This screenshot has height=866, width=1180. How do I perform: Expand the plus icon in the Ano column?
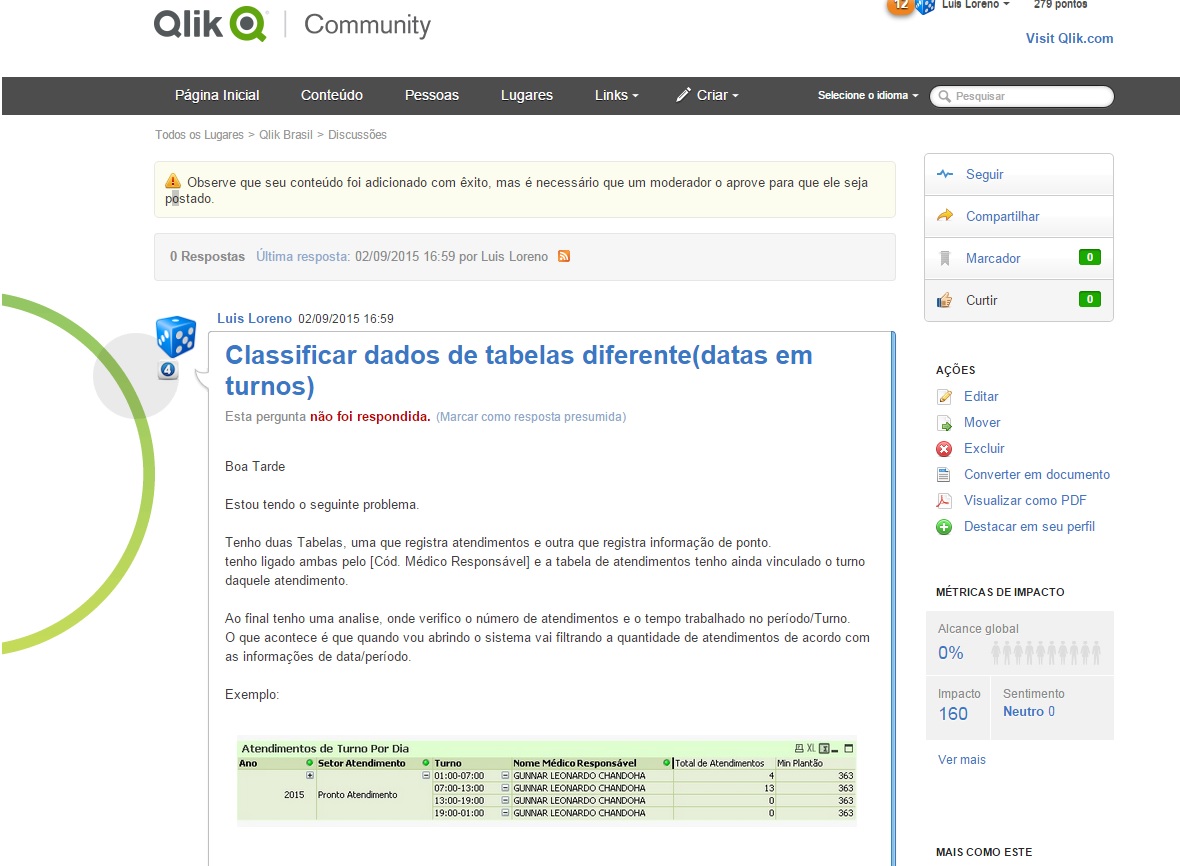pyautogui.click(x=309, y=775)
